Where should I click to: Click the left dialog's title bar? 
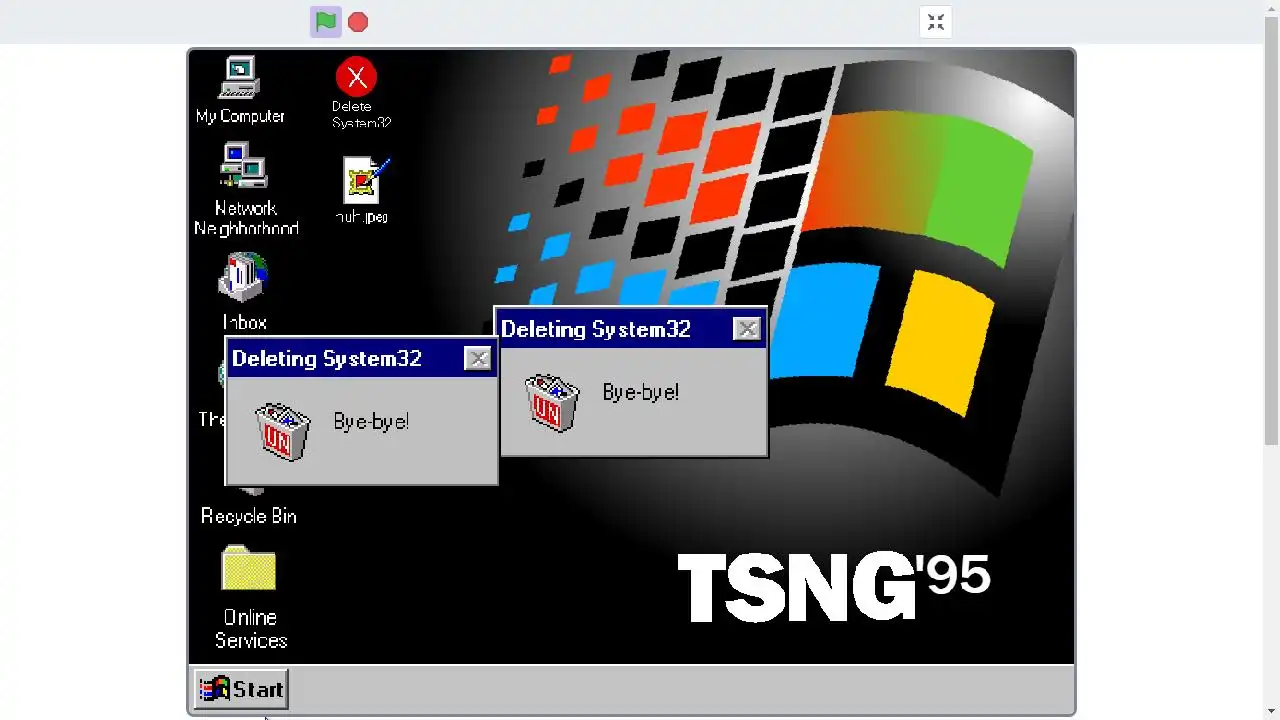[361, 359]
